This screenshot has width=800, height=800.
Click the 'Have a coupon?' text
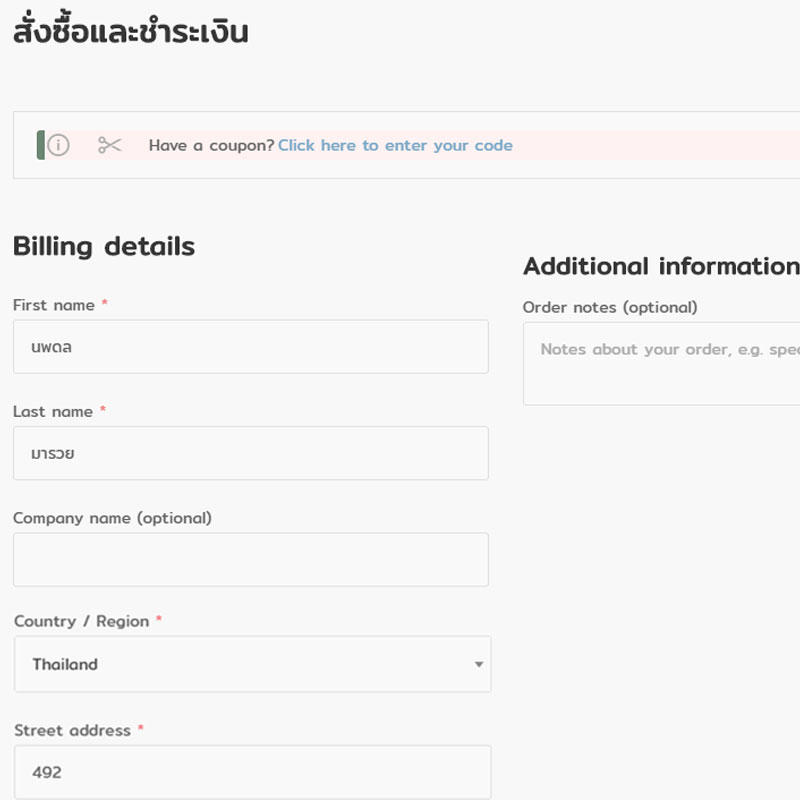tap(211, 145)
